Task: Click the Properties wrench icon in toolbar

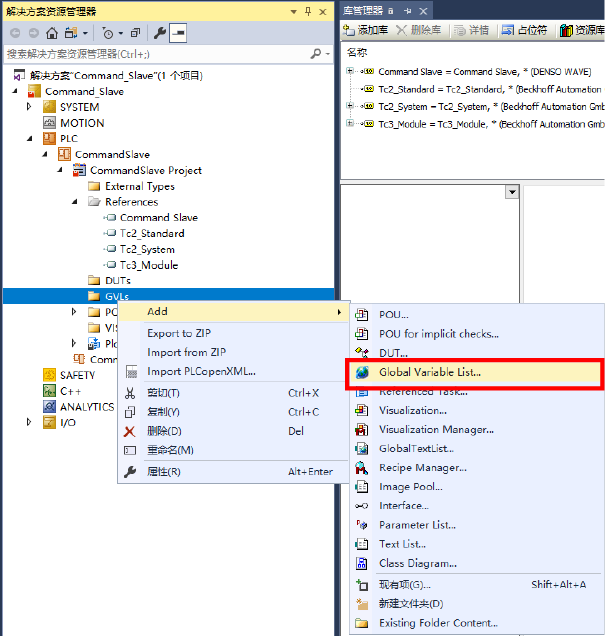Action: point(157,33)
